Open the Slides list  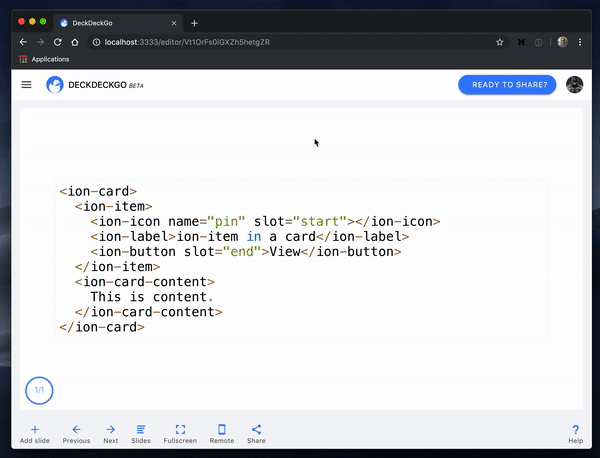[141, 434]
